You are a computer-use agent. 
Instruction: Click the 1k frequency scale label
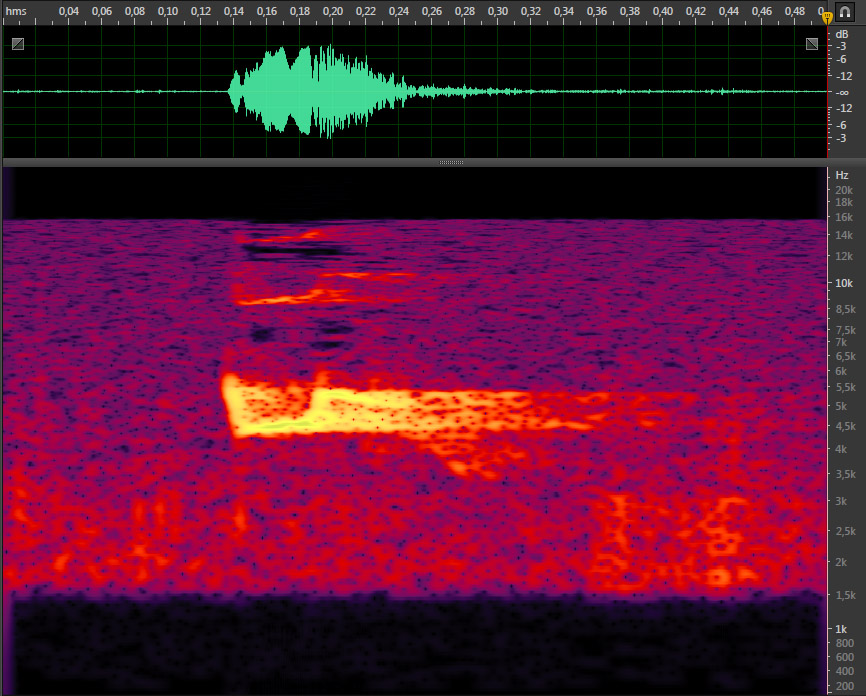tap(841, 629)
